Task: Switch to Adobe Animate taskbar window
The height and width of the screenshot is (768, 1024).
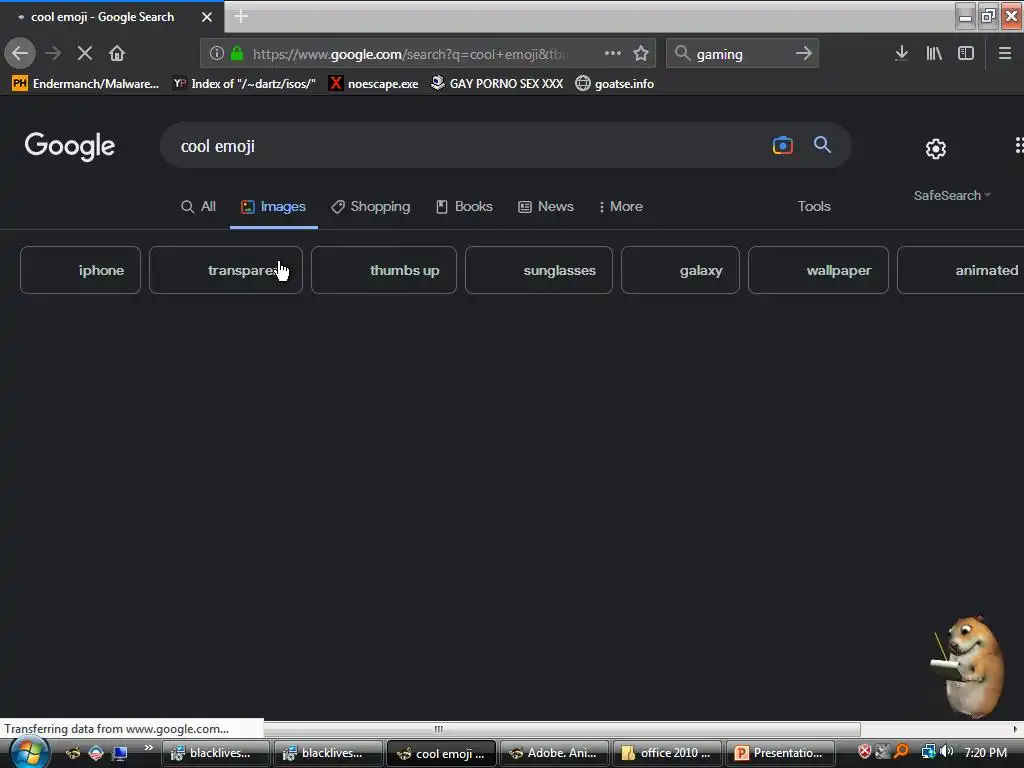Action: (x=554, y=753)
